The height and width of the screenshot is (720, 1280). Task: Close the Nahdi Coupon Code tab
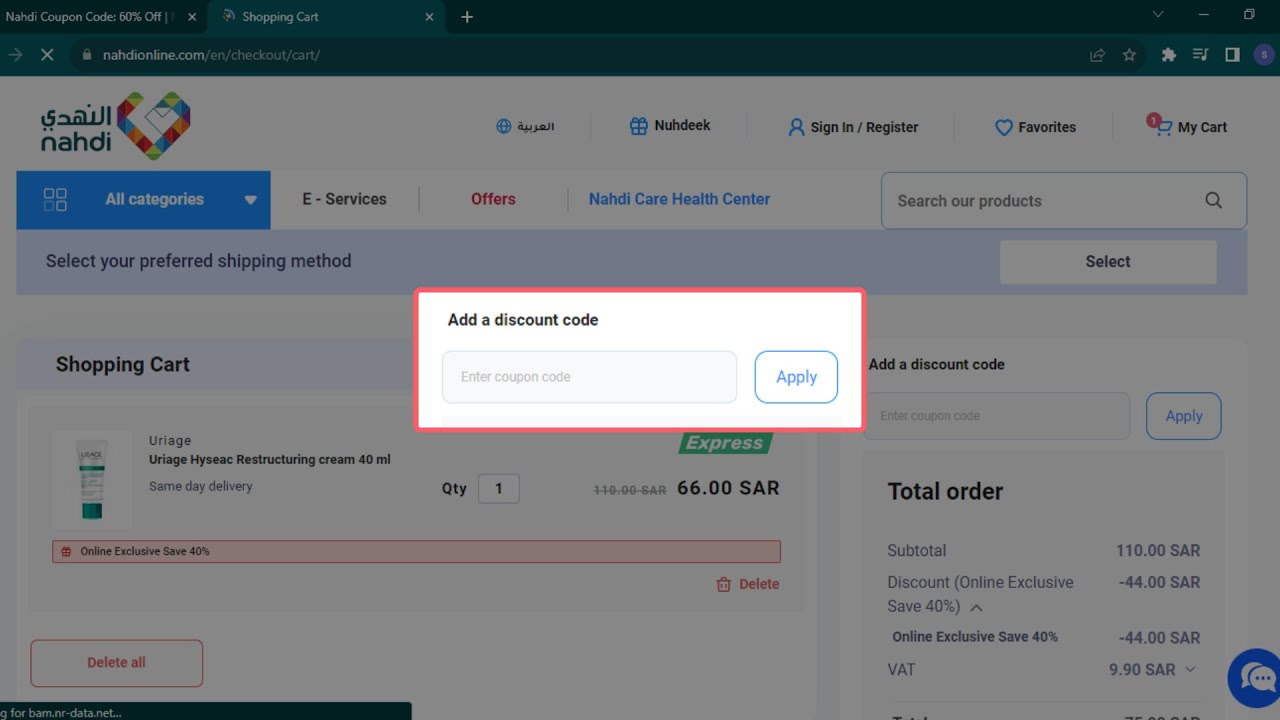click(x=192, y=17)
